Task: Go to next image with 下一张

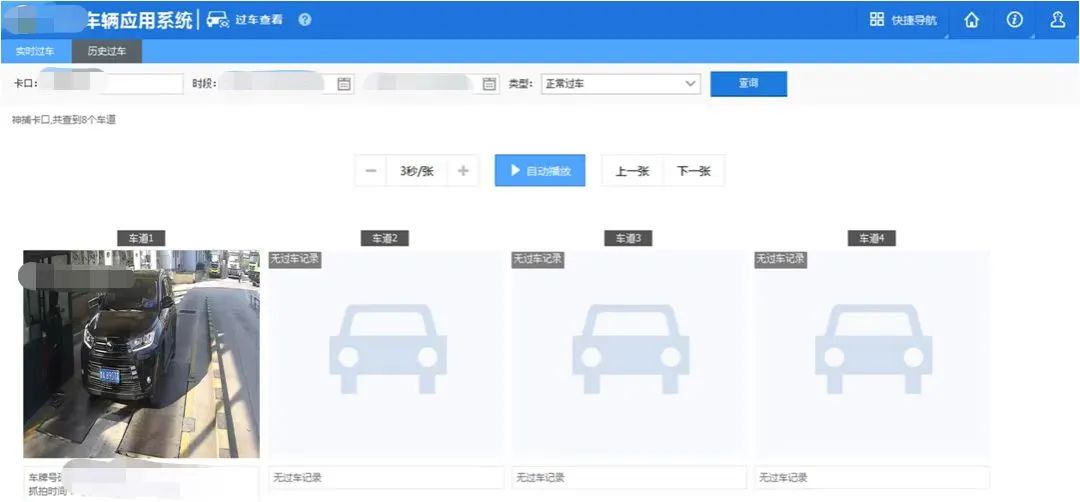Action: [693, 171]
